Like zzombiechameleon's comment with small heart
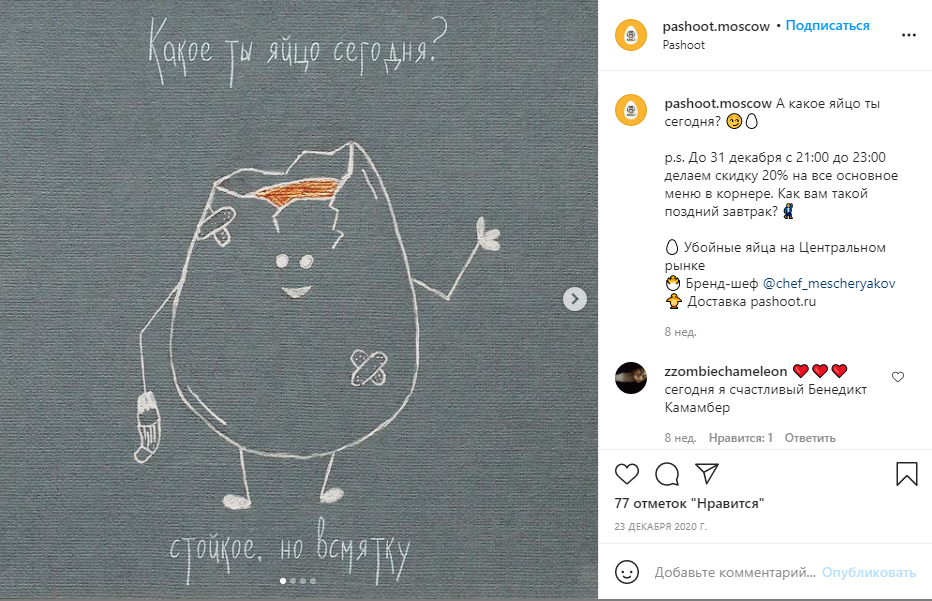This screenshot has height=601, width=932. [898, 377]
